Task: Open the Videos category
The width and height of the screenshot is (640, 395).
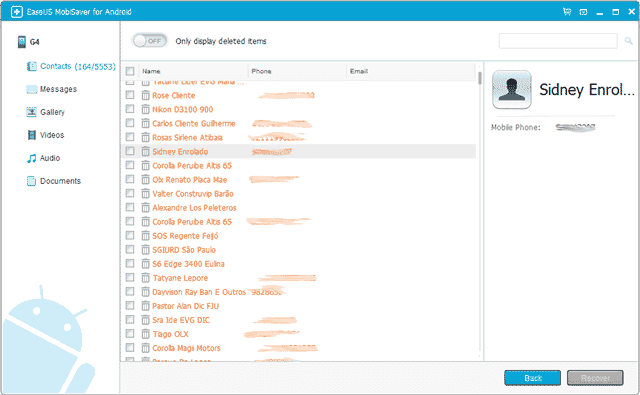Action: pyautogui.click(x=52, y=135)
